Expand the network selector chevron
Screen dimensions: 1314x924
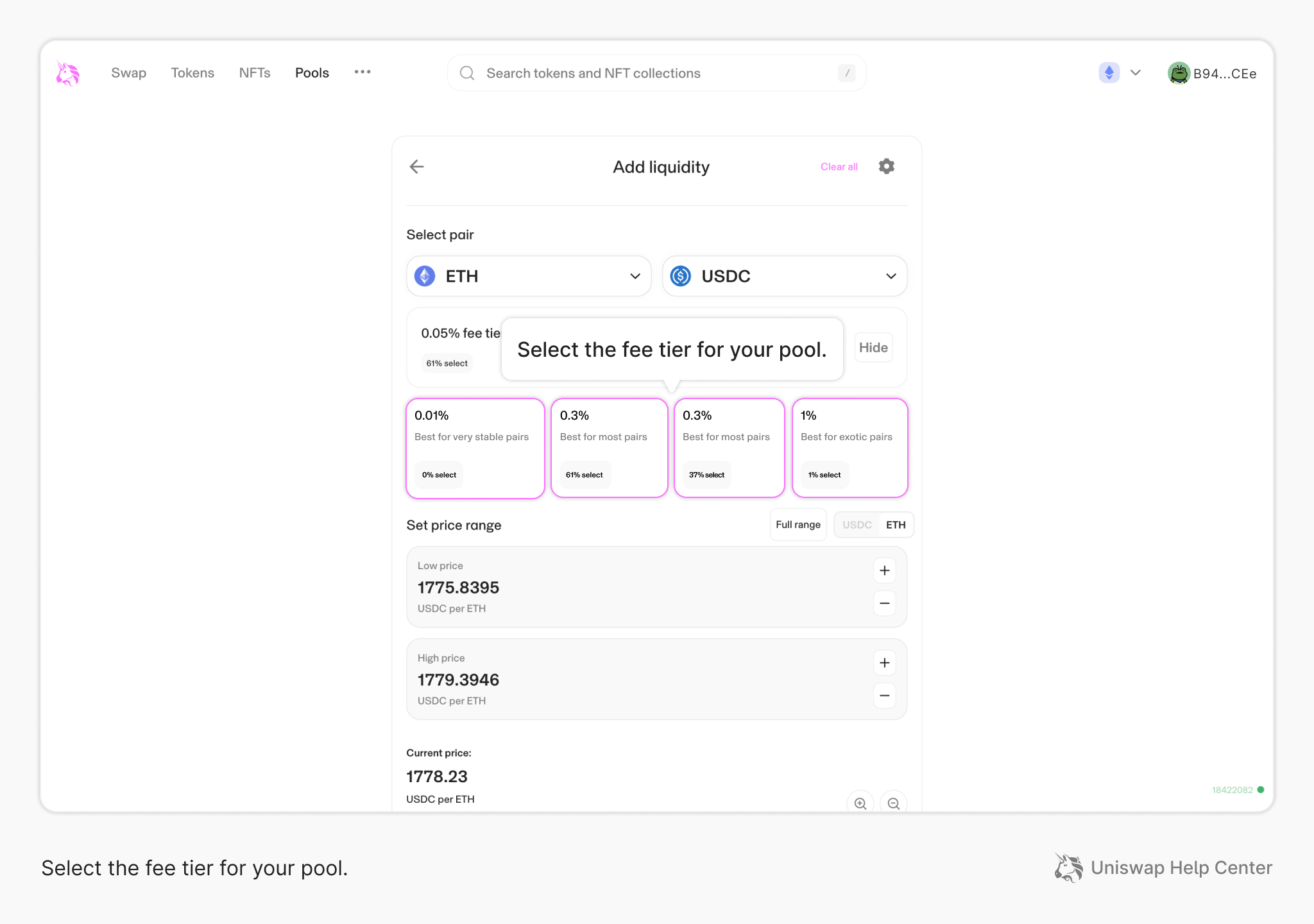(x=1136, y=73)
